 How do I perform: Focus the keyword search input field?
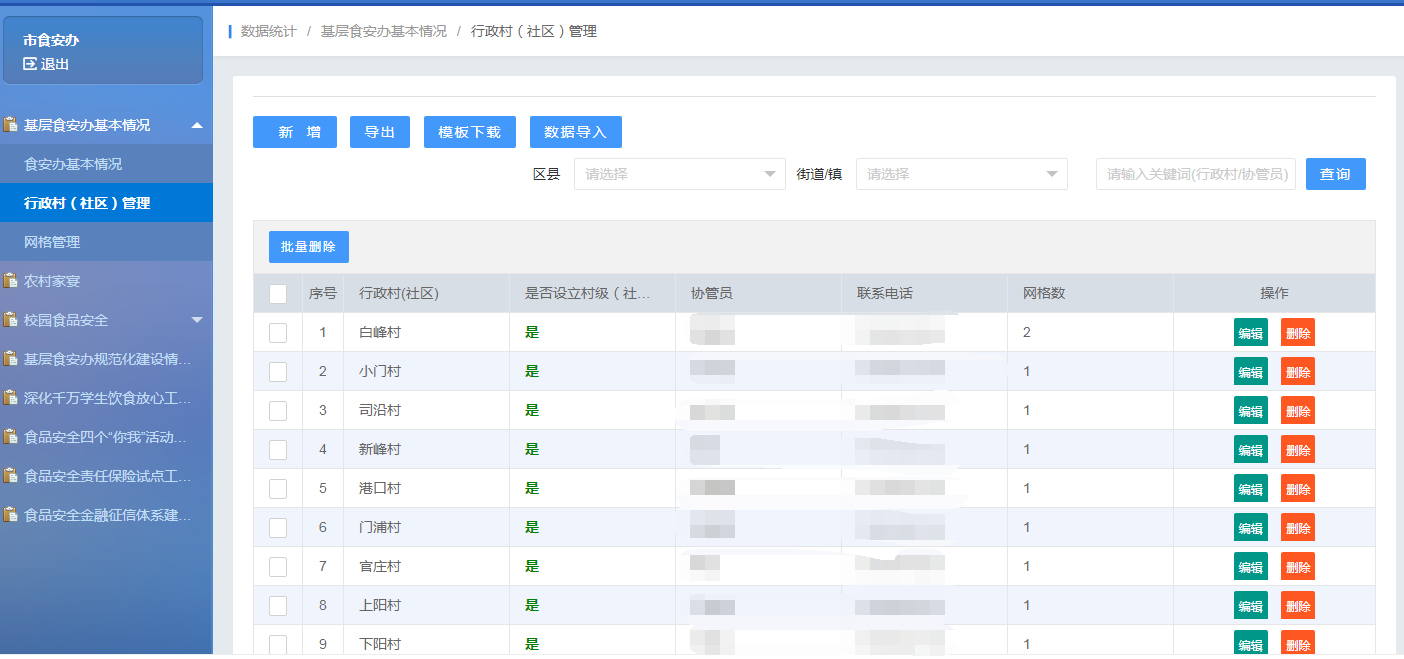(1196, 174)
